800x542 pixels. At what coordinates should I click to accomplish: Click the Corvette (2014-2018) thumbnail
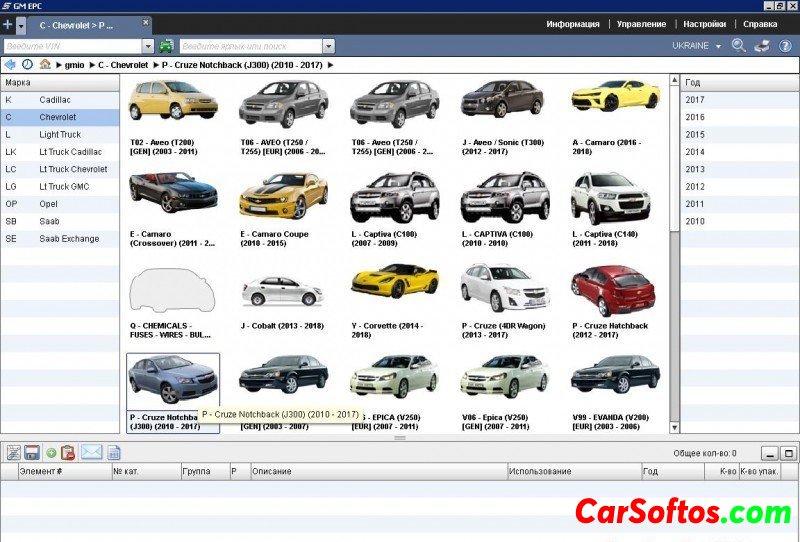(394, 282)
